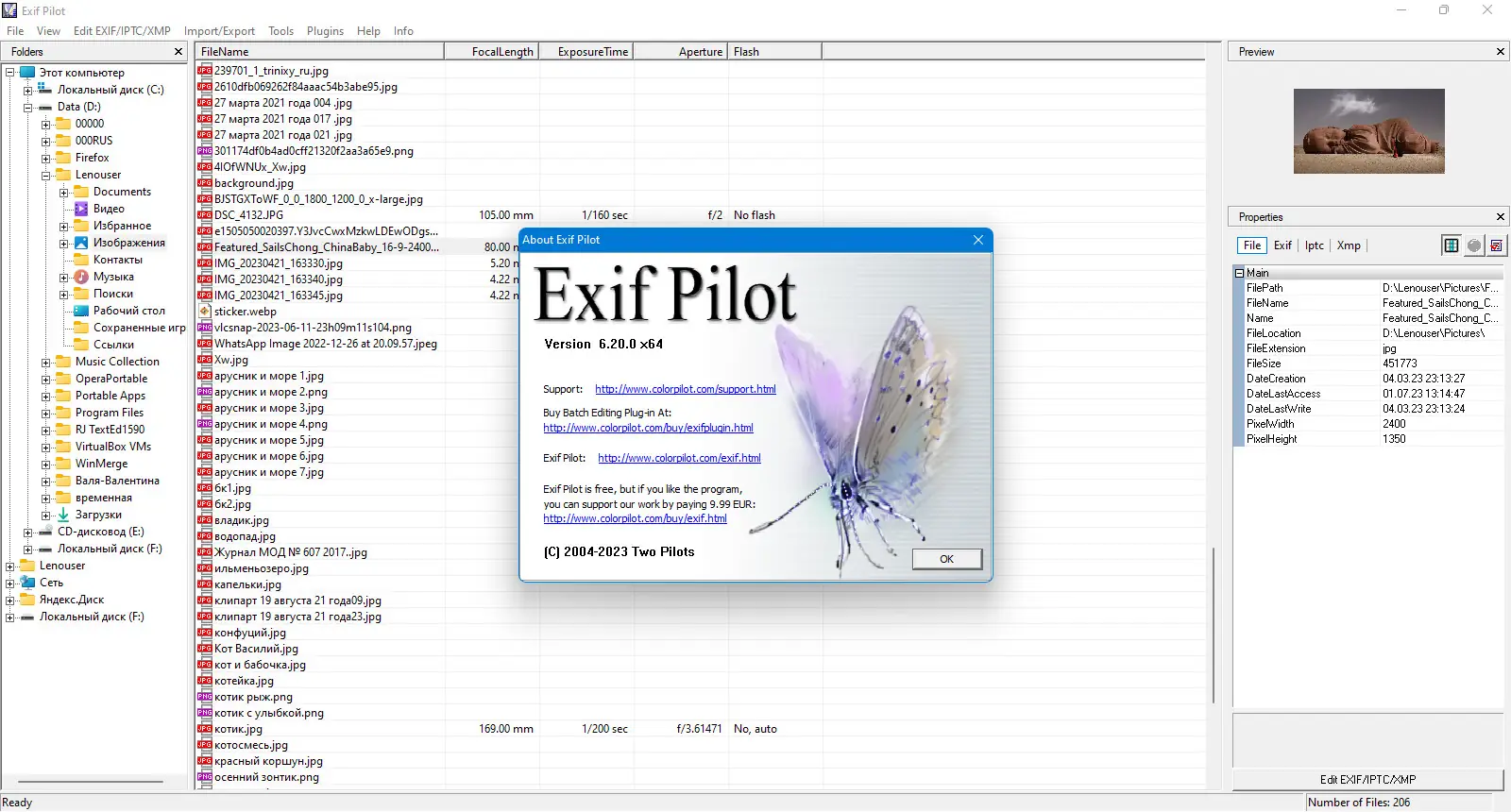Select the file котик.jpg

coord(238,729)
